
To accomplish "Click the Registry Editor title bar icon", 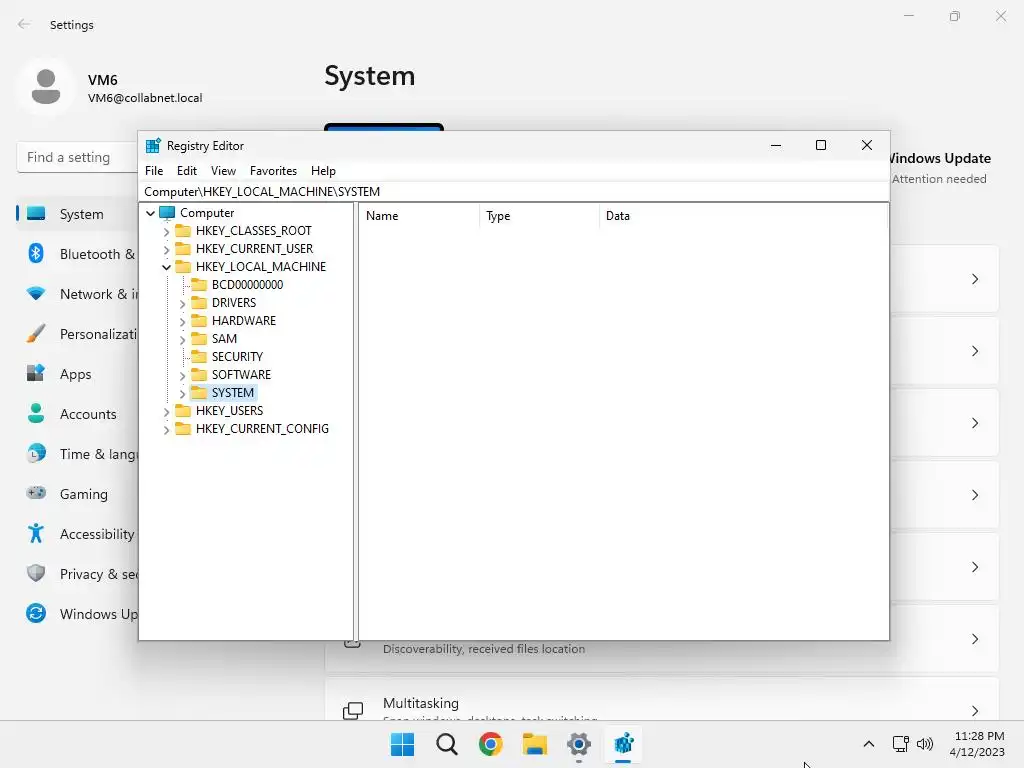I will (x=153, y=146).
